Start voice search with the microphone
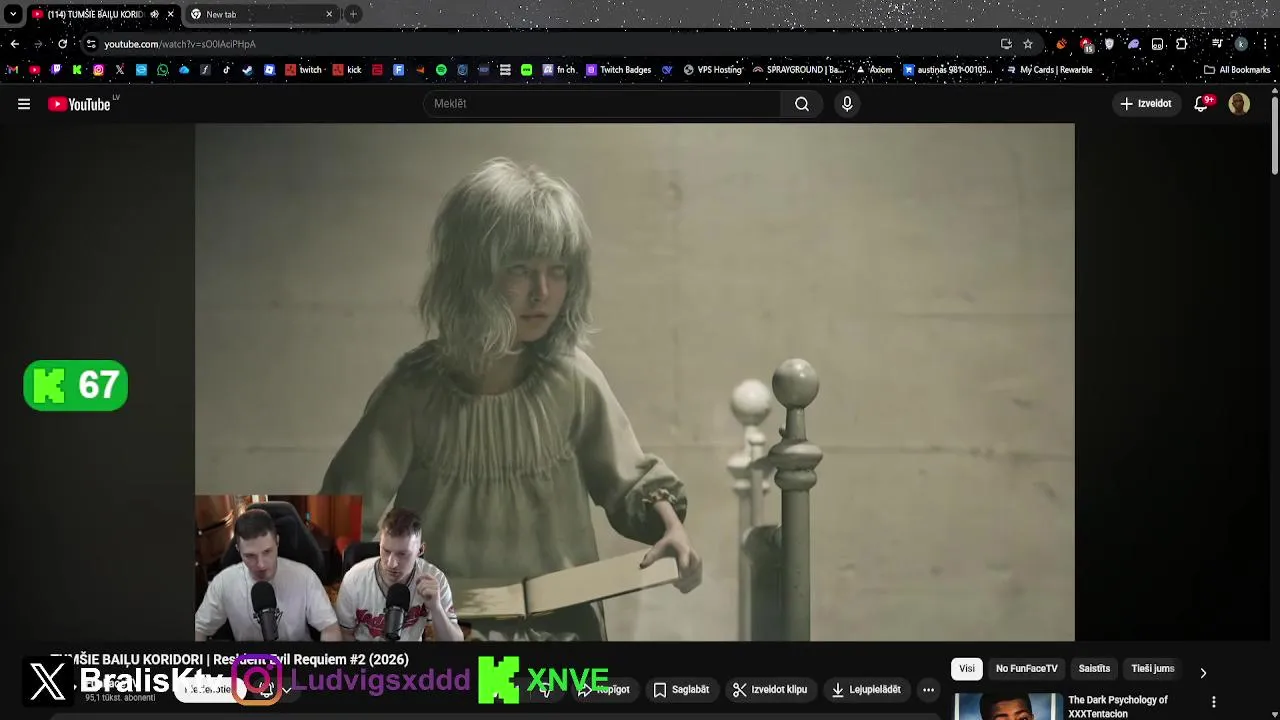1280x720 pixels. coord(847,104)
